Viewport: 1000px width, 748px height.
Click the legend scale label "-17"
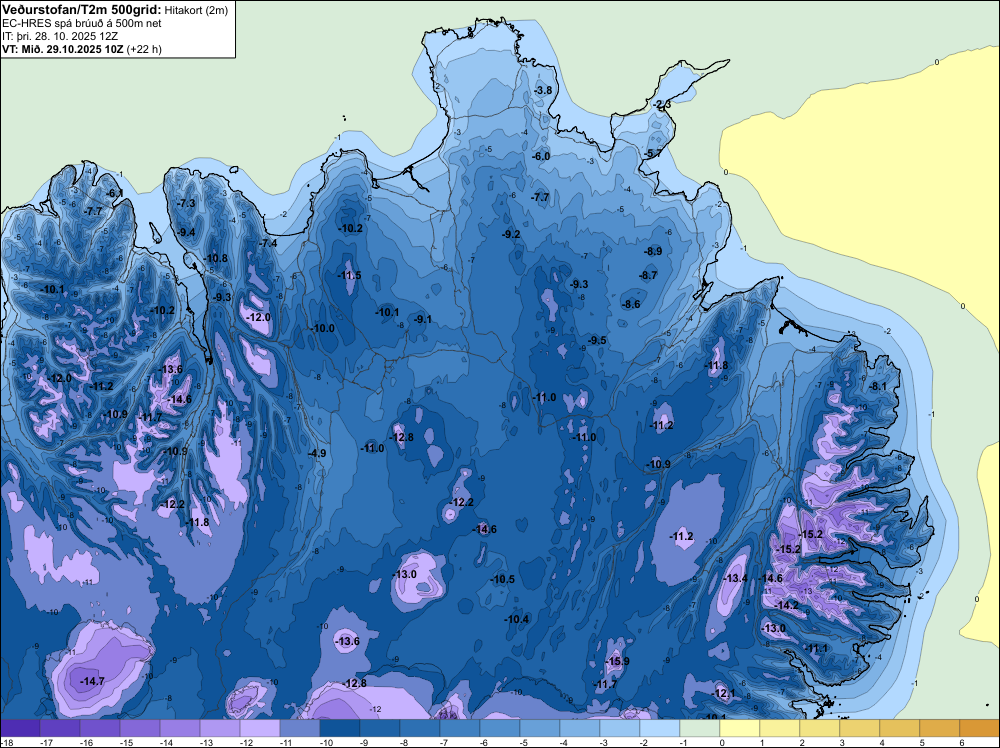point(46,742)
